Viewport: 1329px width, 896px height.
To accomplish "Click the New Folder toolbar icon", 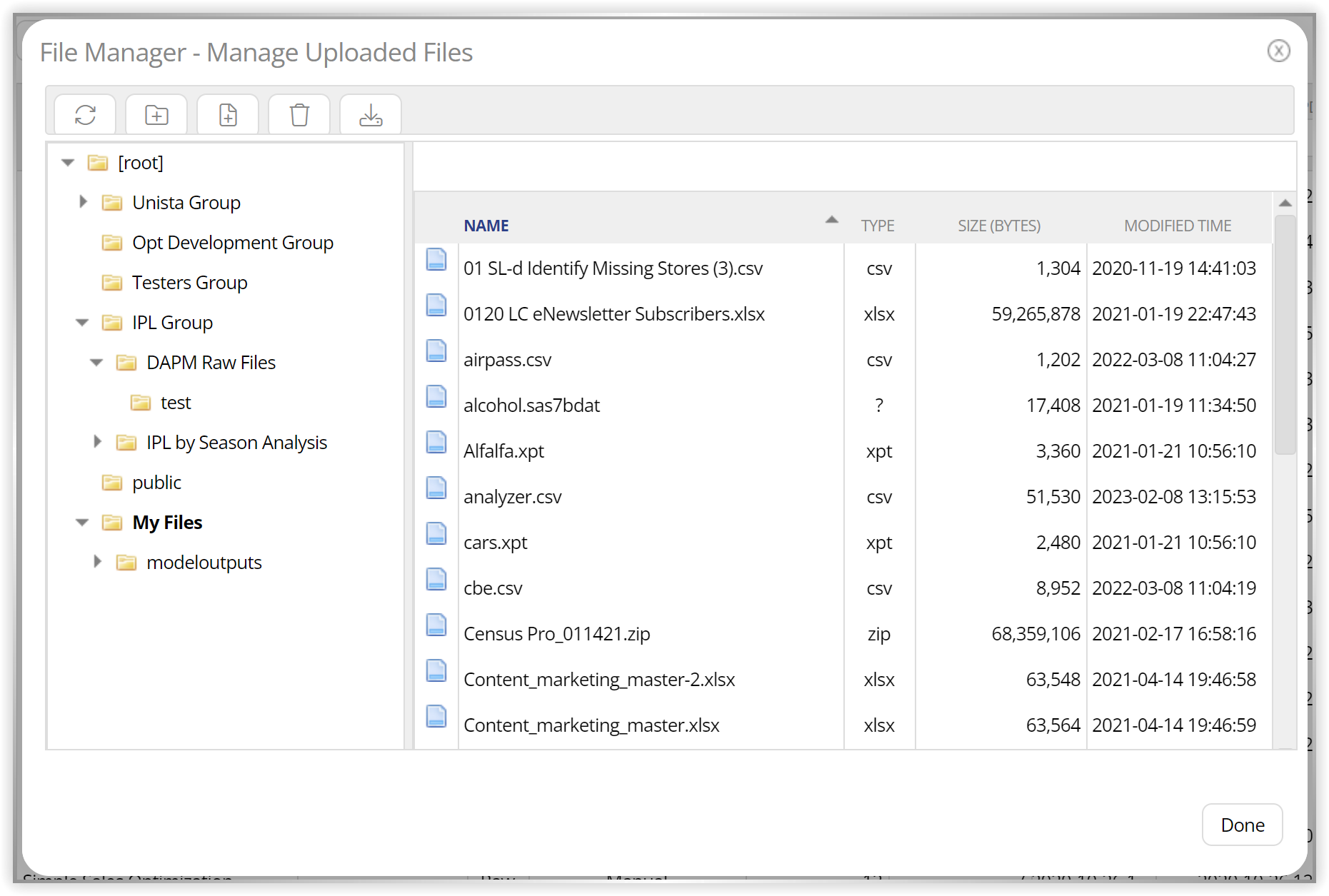I will click(156, 115).
